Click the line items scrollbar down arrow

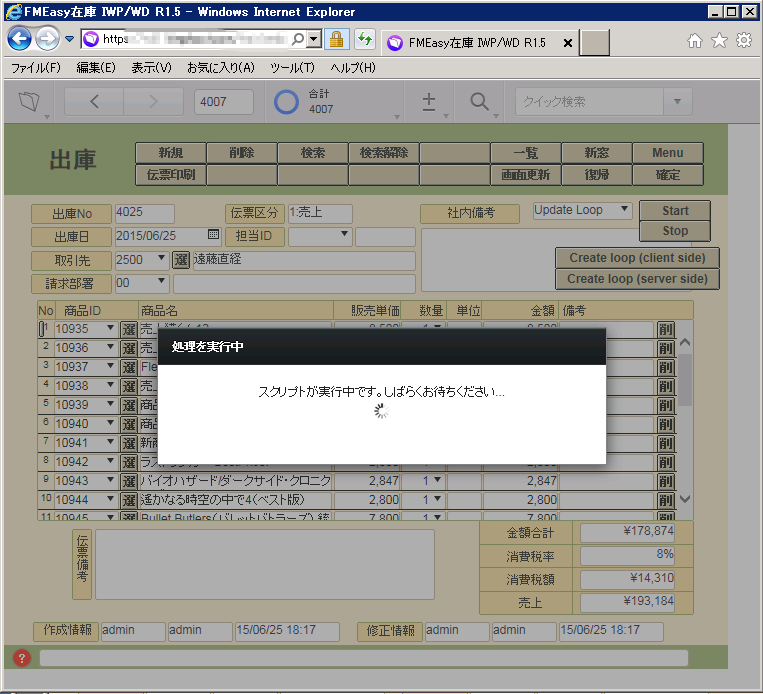[x=685, y=499]
